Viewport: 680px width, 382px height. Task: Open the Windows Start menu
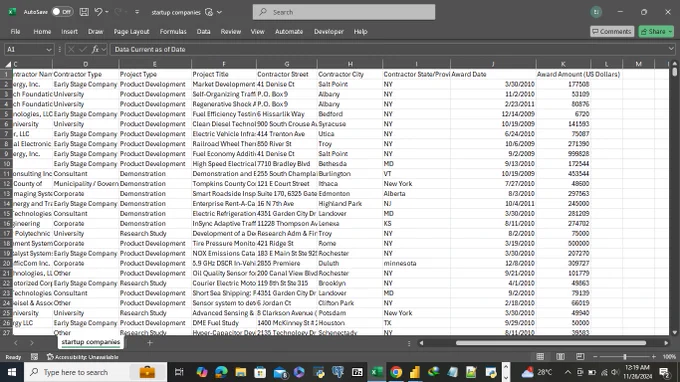12,372
